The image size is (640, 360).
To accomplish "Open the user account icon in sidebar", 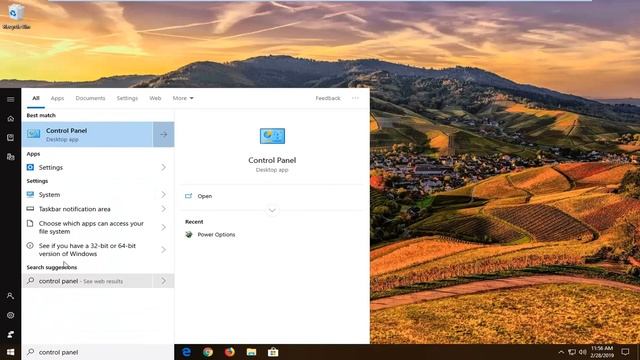I will point(11,296).
